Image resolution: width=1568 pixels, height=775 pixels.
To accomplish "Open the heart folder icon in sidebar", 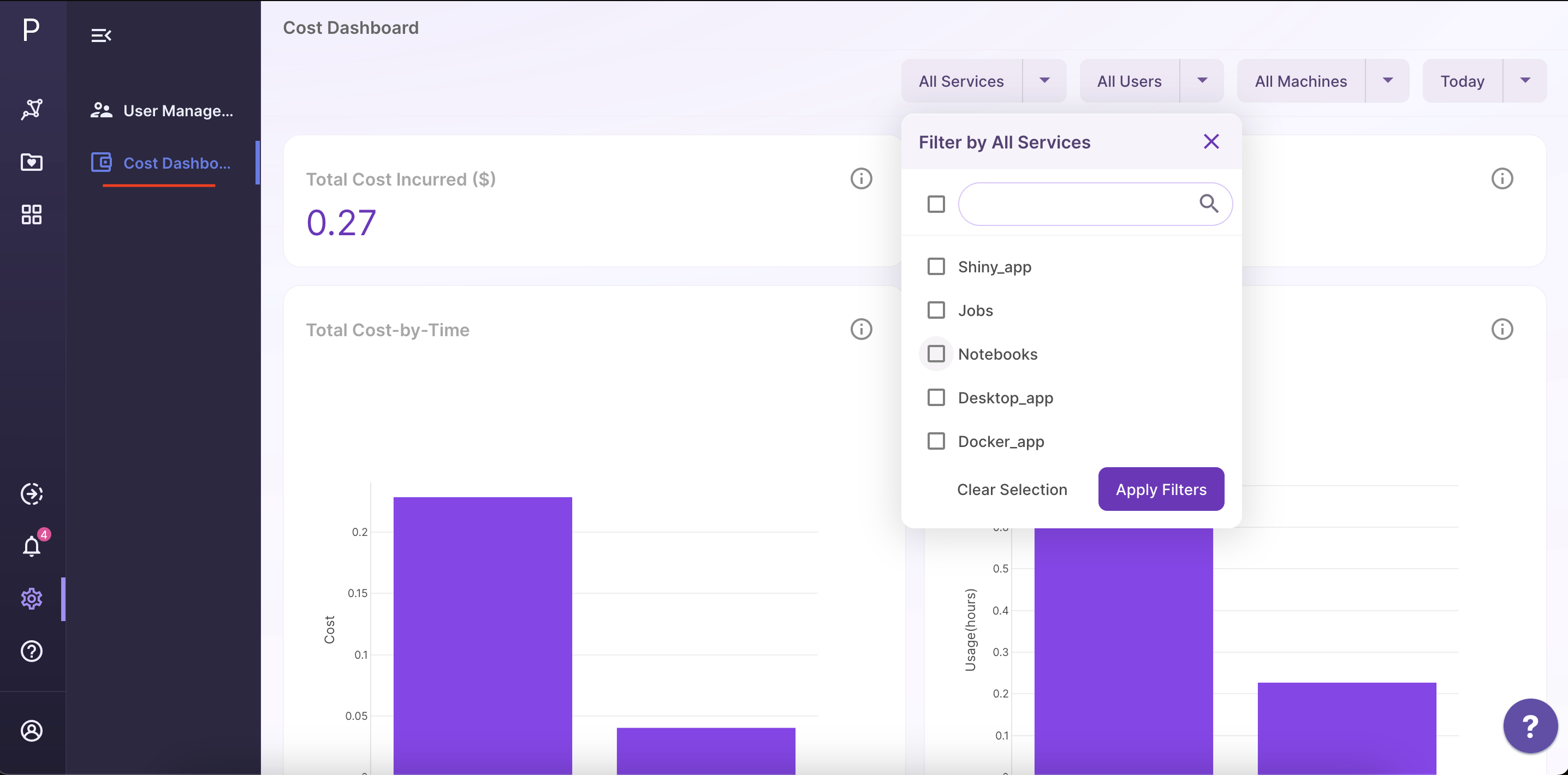I will (x=32, y=162).
